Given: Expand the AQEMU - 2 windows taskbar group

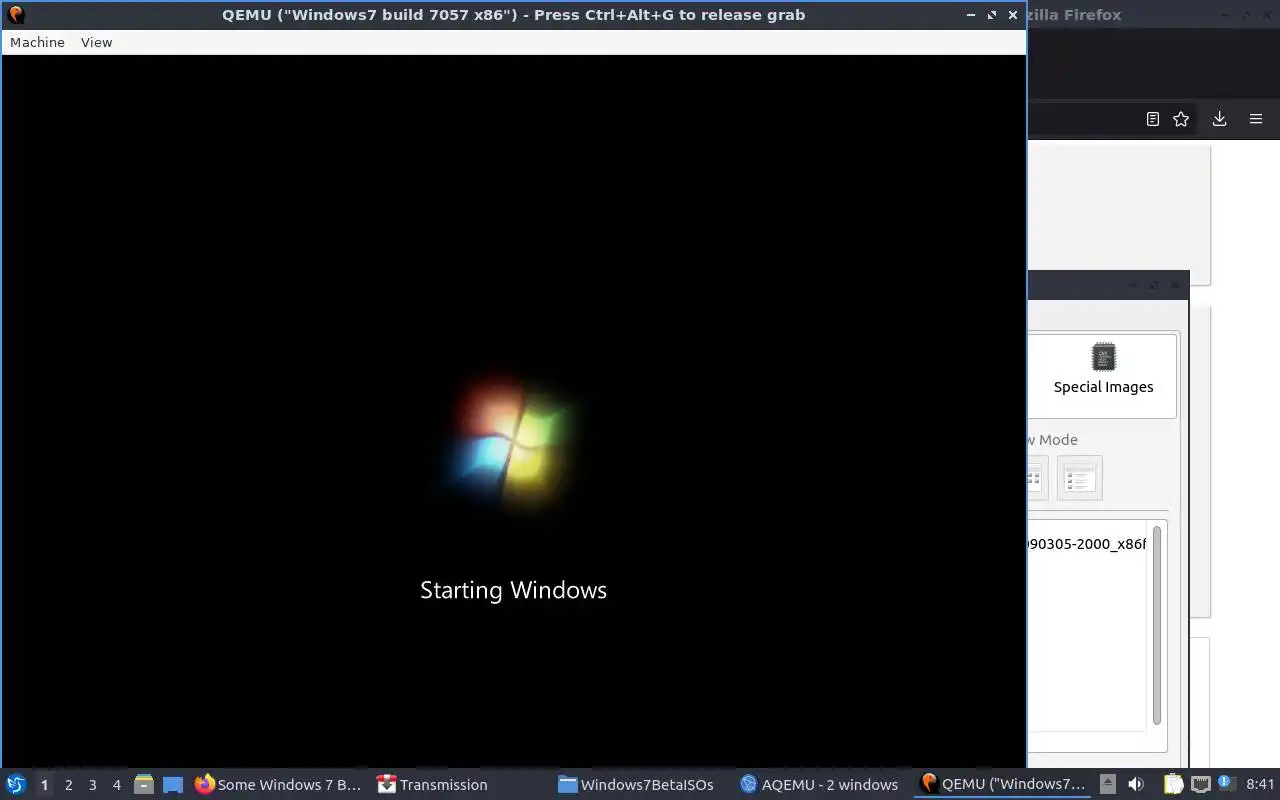Looking at the screenshot, I should click(818, 785).
